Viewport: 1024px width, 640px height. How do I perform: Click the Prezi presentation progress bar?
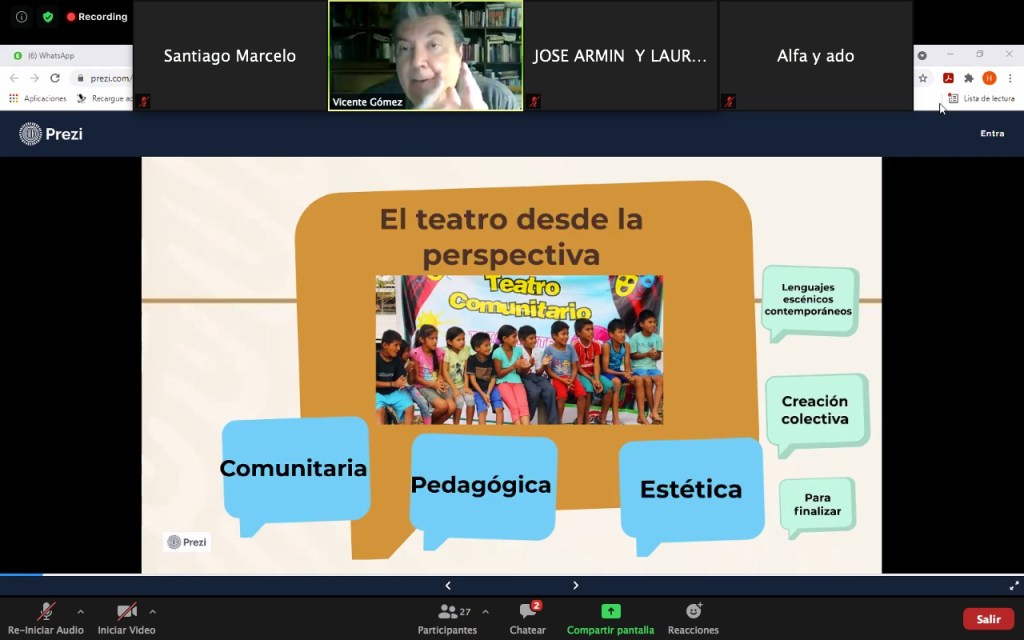pyautogui.click(x=512, y=575)
